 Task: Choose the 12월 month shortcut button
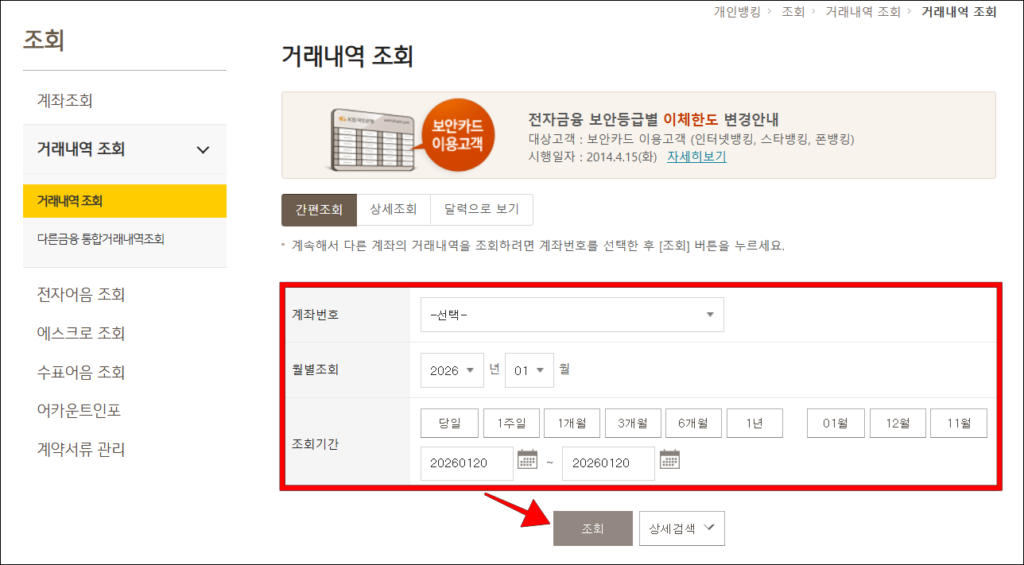pyautogui.click(x=898, y=423)
